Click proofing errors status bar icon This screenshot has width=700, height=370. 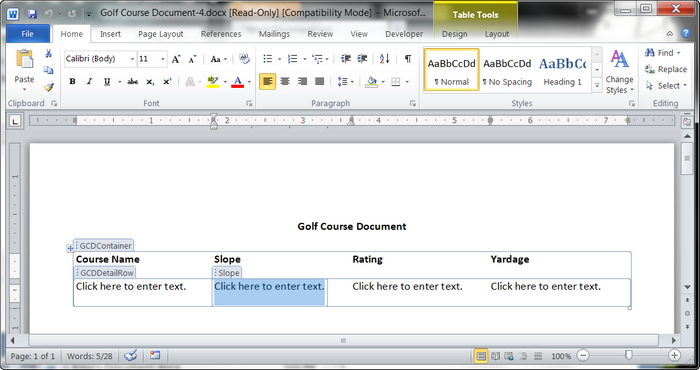coord(131,355)
